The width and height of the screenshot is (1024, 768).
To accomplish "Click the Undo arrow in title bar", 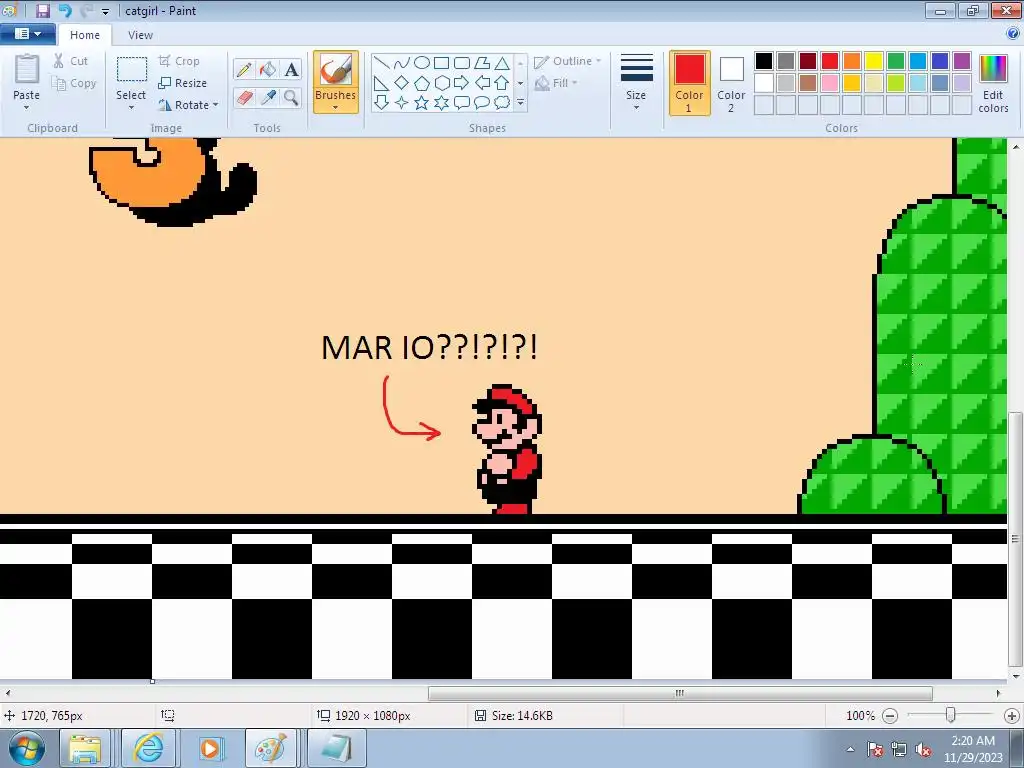I will coord(65,10).
